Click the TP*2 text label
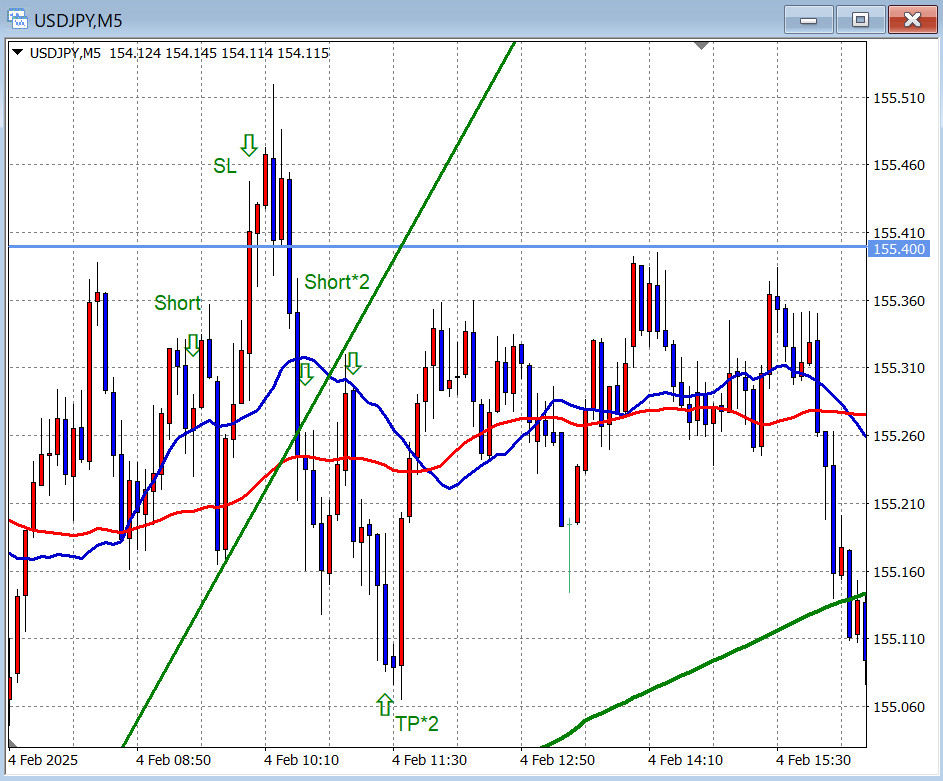The height and width of the screenshot is (781, 943). pos(417,724)
